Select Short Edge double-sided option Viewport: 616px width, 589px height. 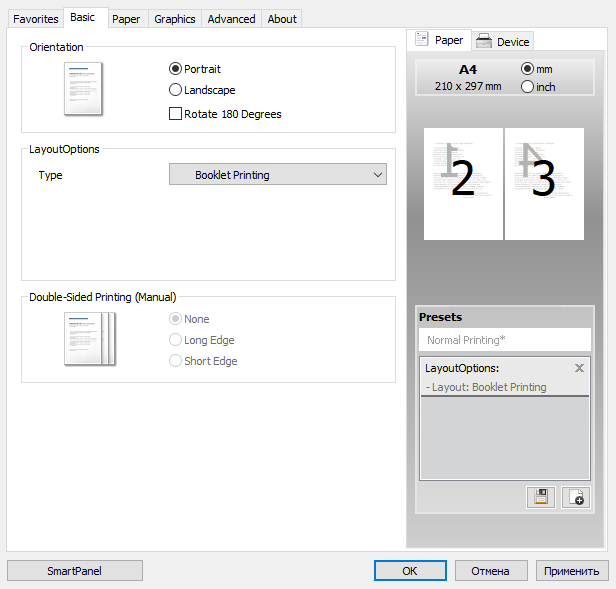point(175,361)
